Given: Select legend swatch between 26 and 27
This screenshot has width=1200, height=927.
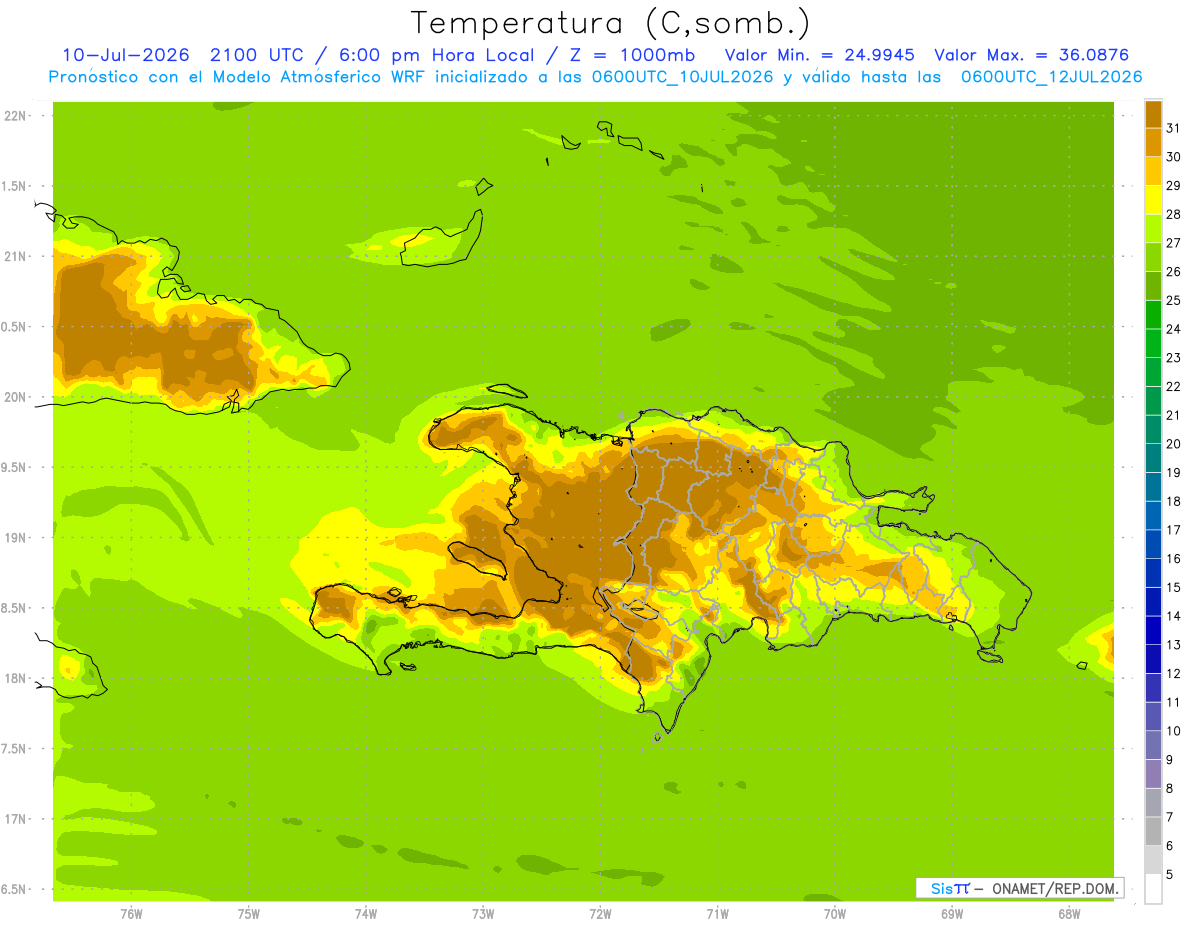Looking at the screenshot, I should 1153,258.
